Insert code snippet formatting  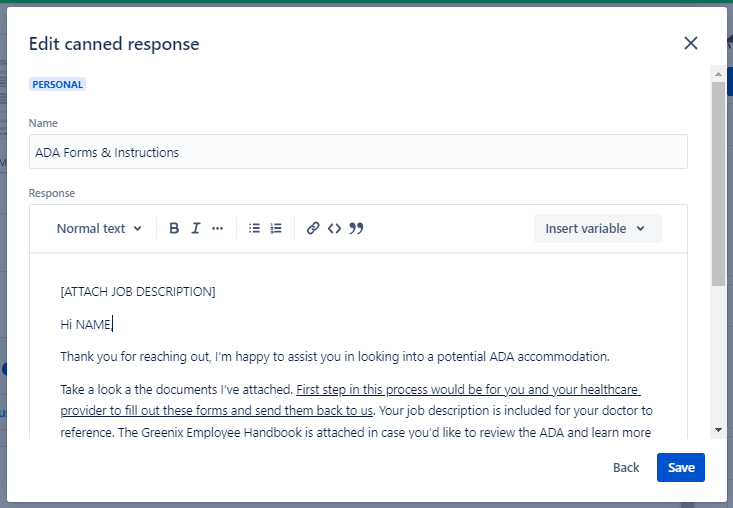[x=334, y=228]
